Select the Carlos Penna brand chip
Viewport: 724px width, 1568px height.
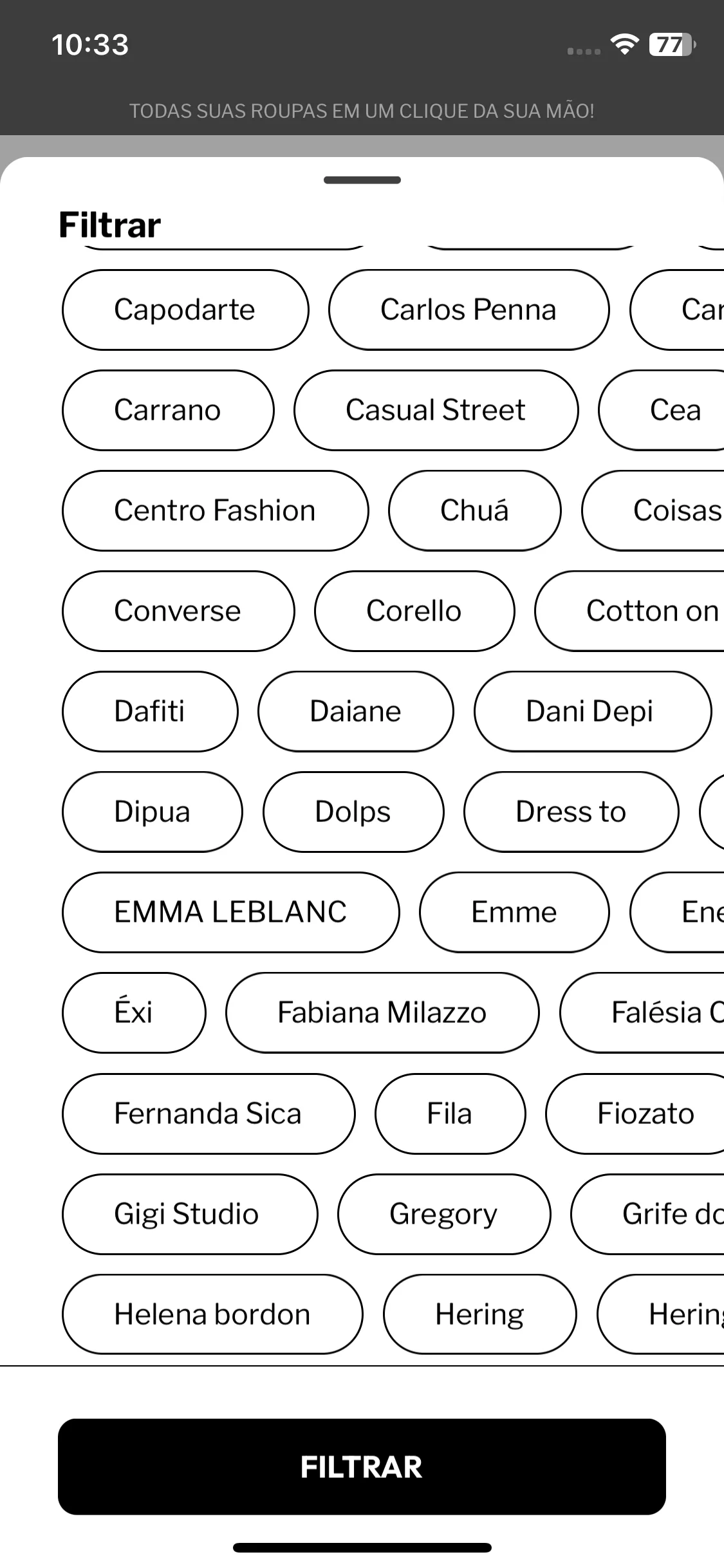pos(469,310)
